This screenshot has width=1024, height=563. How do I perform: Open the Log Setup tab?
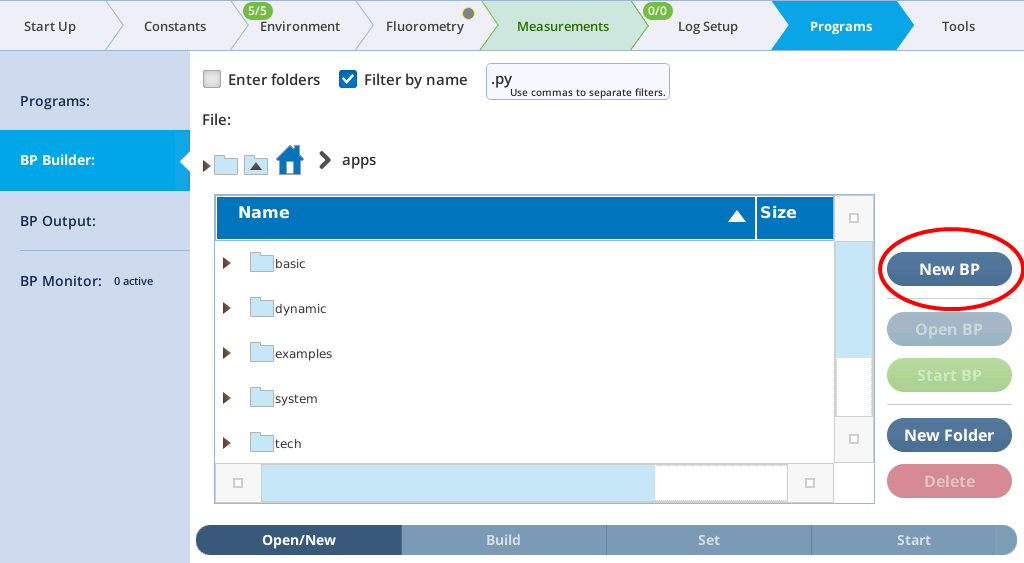click(x=707, y=26)
